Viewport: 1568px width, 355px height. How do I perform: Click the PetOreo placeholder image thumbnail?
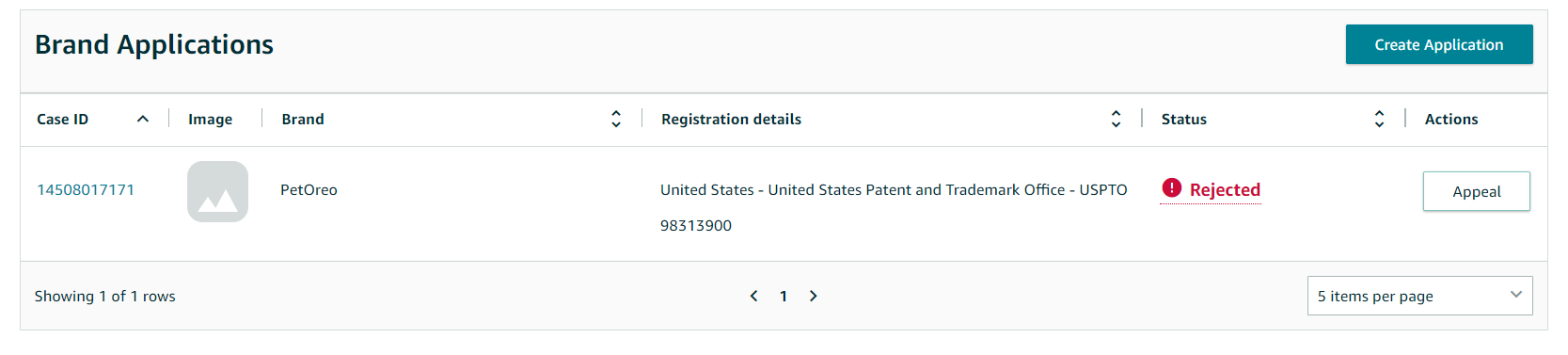217,191
